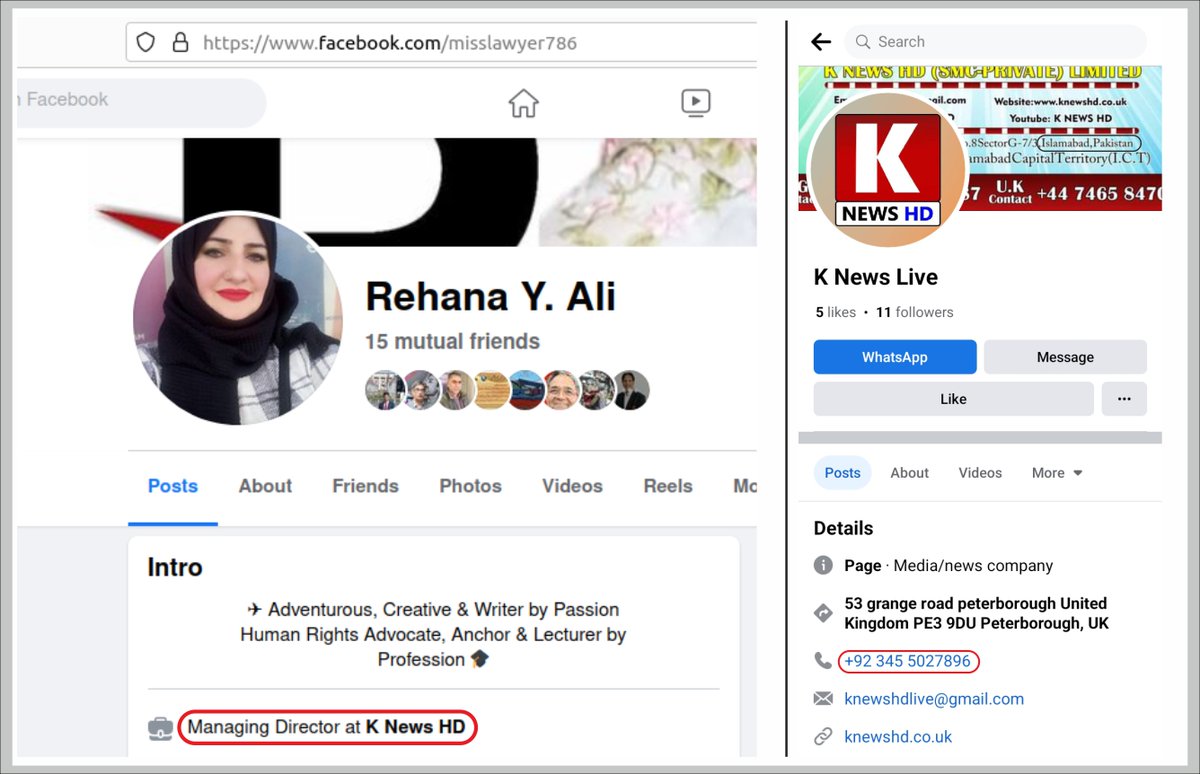The width and height of the screenshot is (1200, 774).
Task: Open the Reels tab
Action: click(668, 486)
